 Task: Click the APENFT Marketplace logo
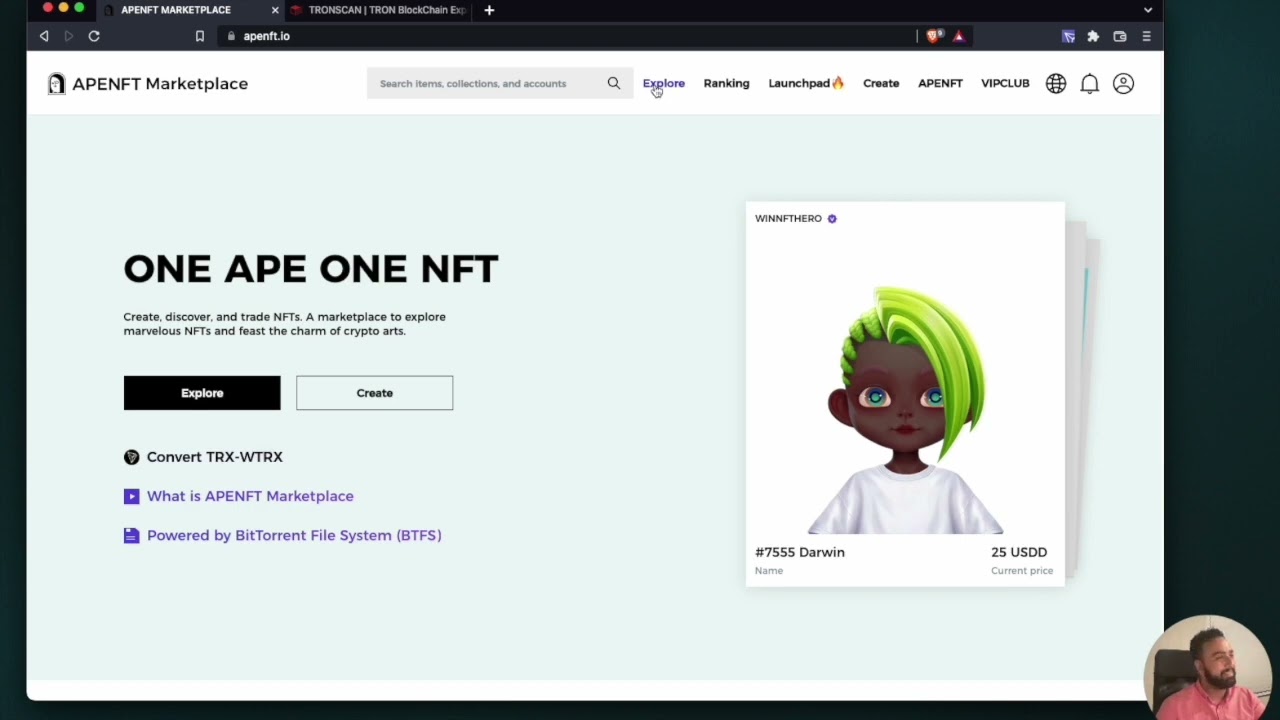click(148, 84)
